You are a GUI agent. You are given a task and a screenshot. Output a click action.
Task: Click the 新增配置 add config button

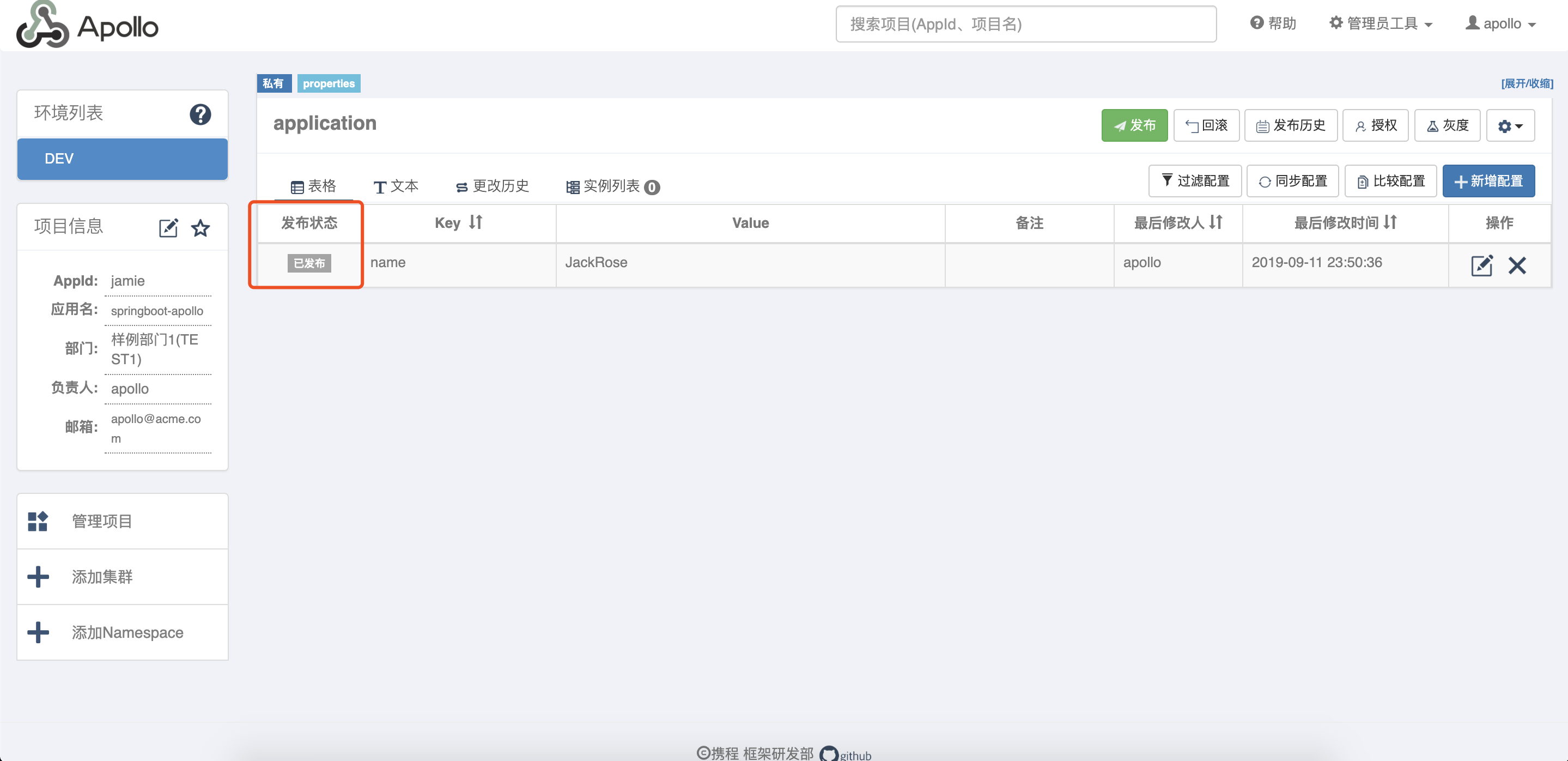click(x=1488, y=181)
